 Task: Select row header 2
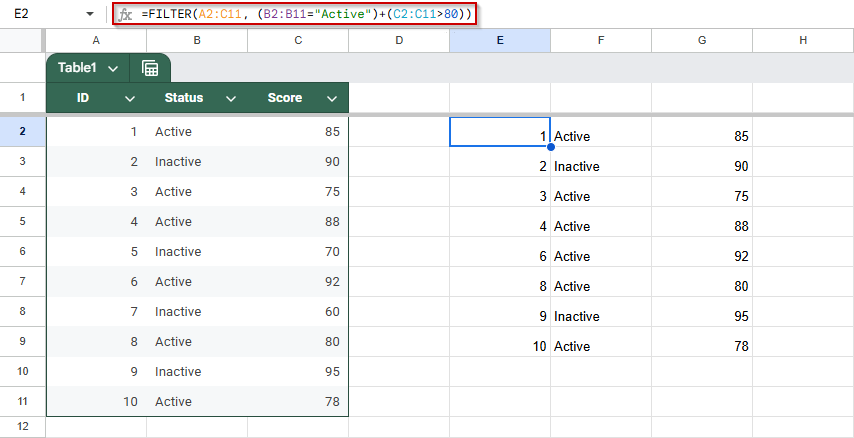pos(22,131)
